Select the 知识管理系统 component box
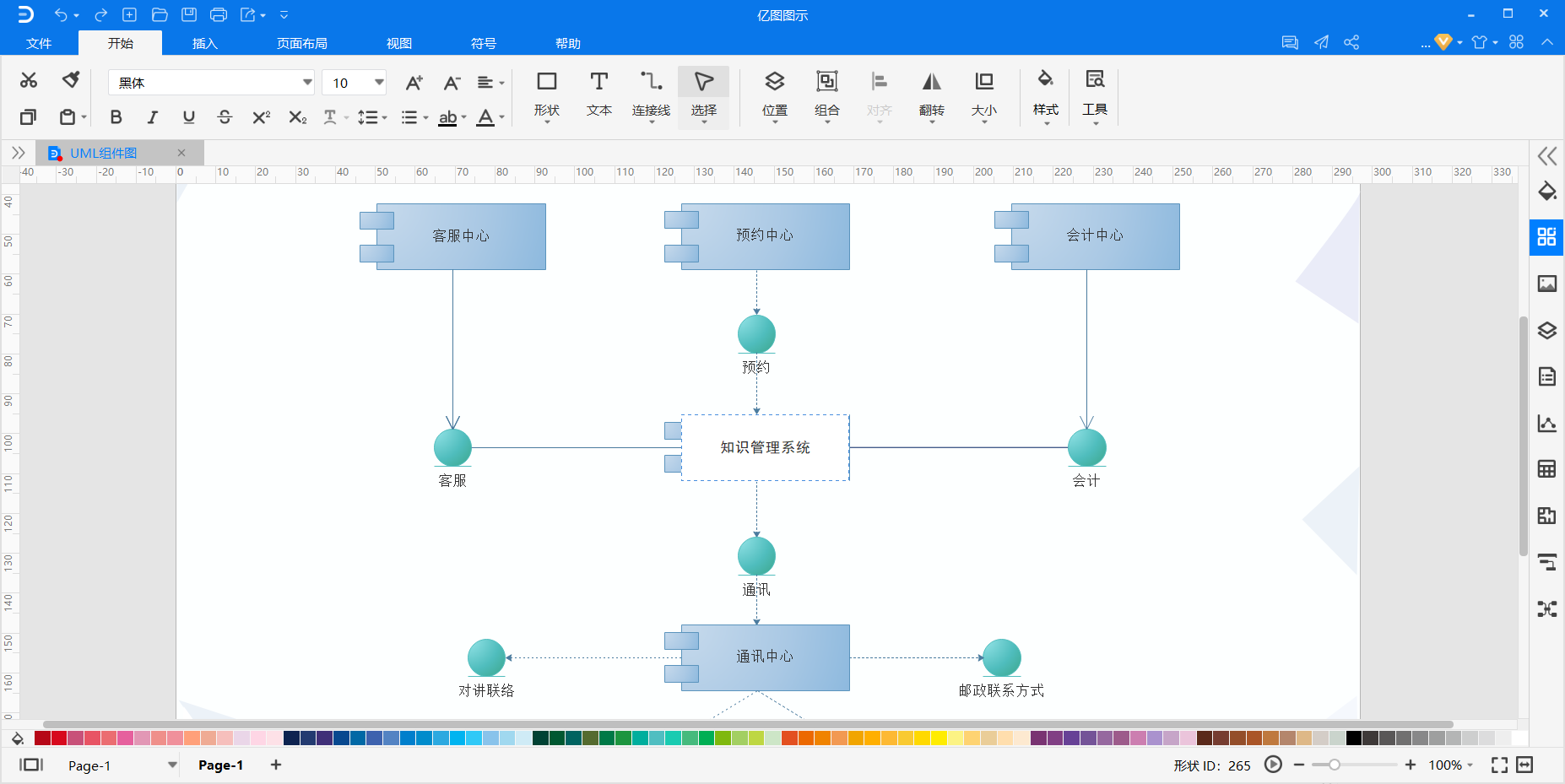Screen dimensions: 1565x784 765,447
